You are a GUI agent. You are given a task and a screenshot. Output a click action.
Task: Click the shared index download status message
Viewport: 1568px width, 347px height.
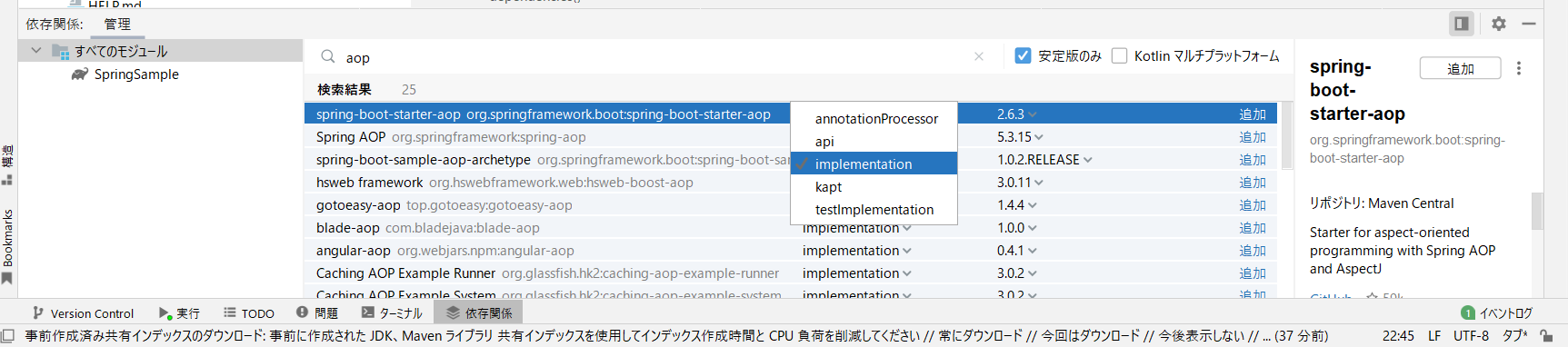click(676, 335)
